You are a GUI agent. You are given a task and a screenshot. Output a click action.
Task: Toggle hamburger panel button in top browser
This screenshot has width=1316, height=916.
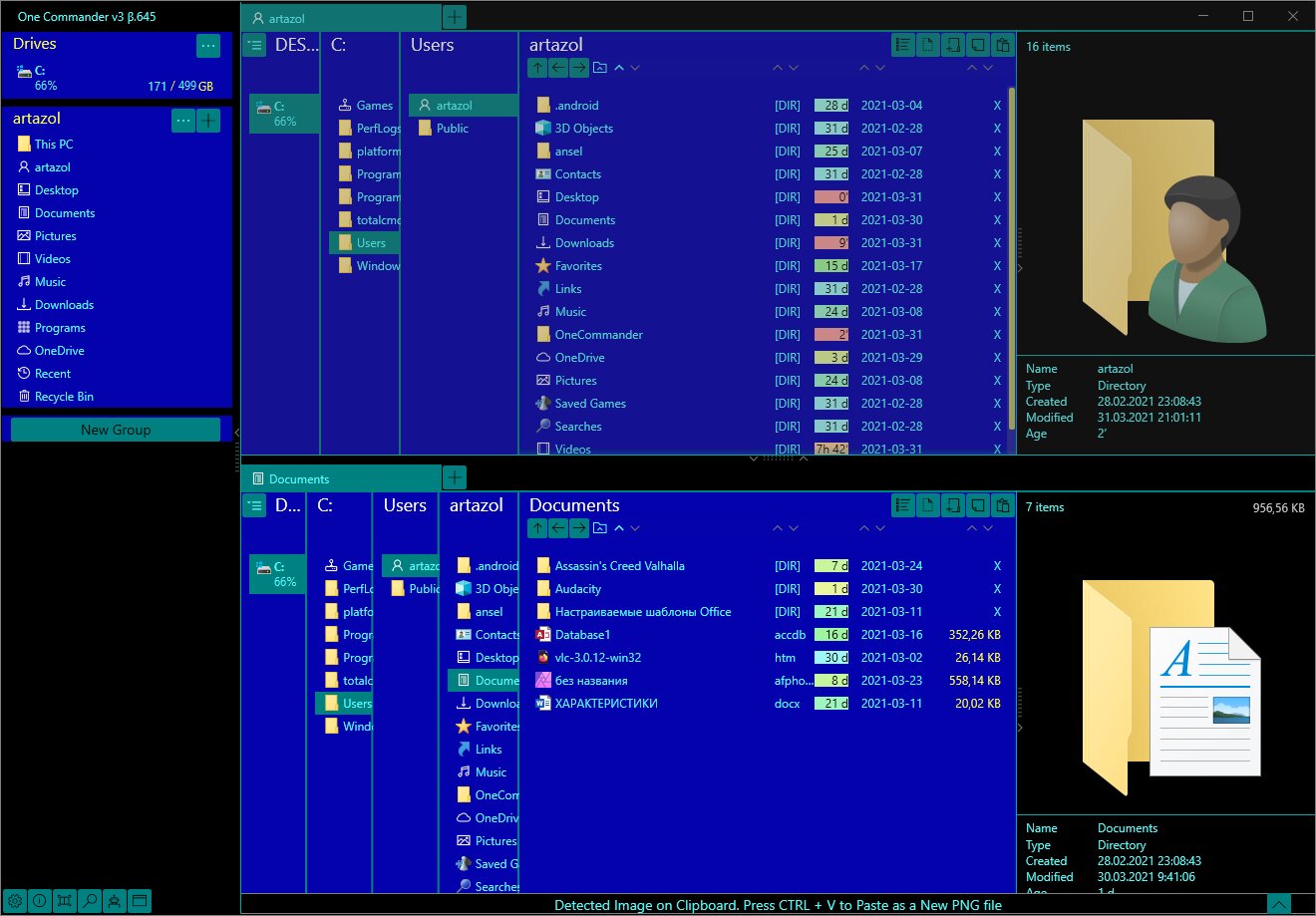[x=254, y=45]
